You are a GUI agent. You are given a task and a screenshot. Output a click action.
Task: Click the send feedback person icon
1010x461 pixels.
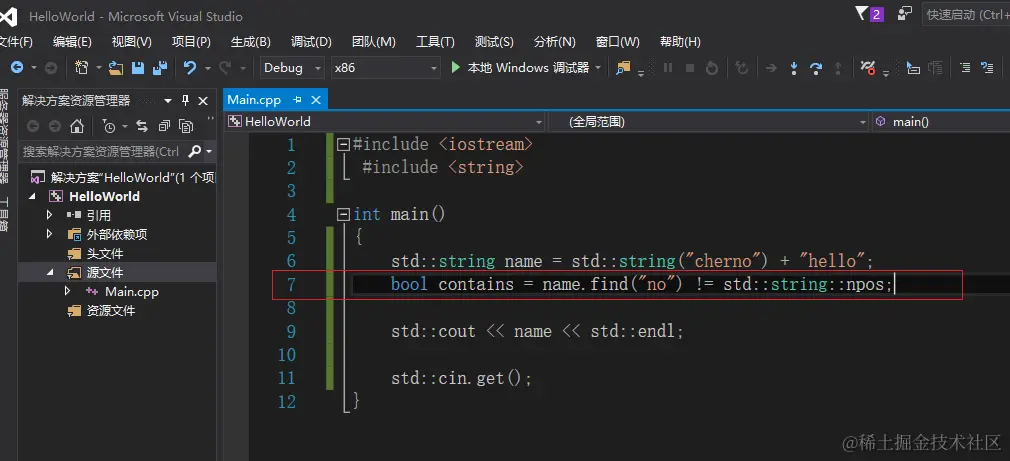tap(905, 14)
